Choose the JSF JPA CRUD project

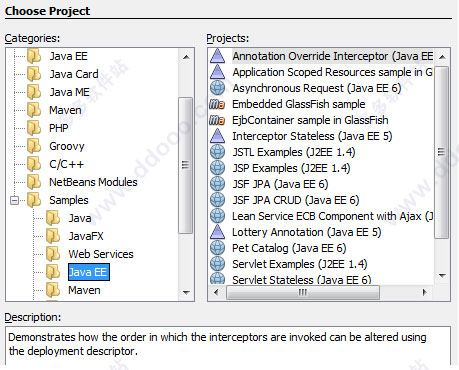(x=296, y=200)
